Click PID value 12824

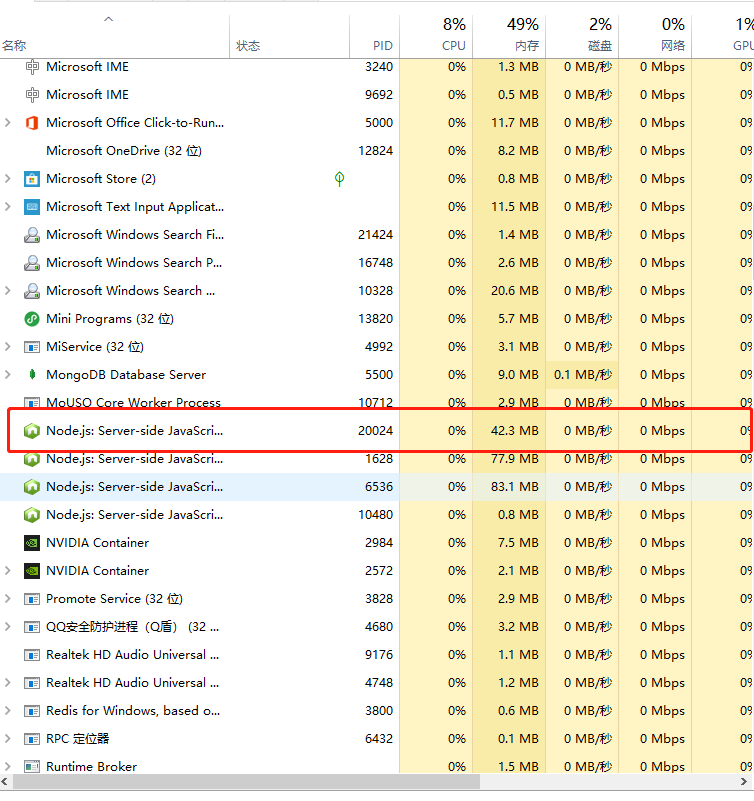[375, 151]
